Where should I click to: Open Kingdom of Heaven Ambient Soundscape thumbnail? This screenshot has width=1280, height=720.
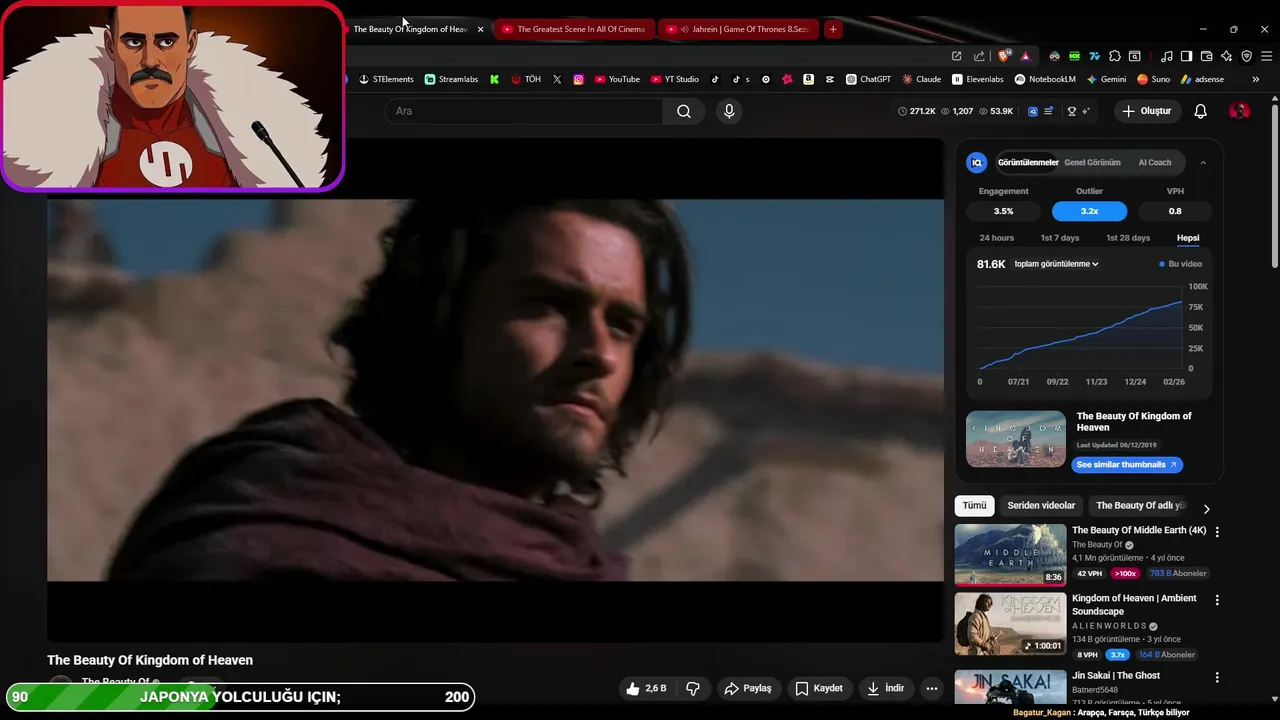pyautogui.click(x=1010, y=624)
